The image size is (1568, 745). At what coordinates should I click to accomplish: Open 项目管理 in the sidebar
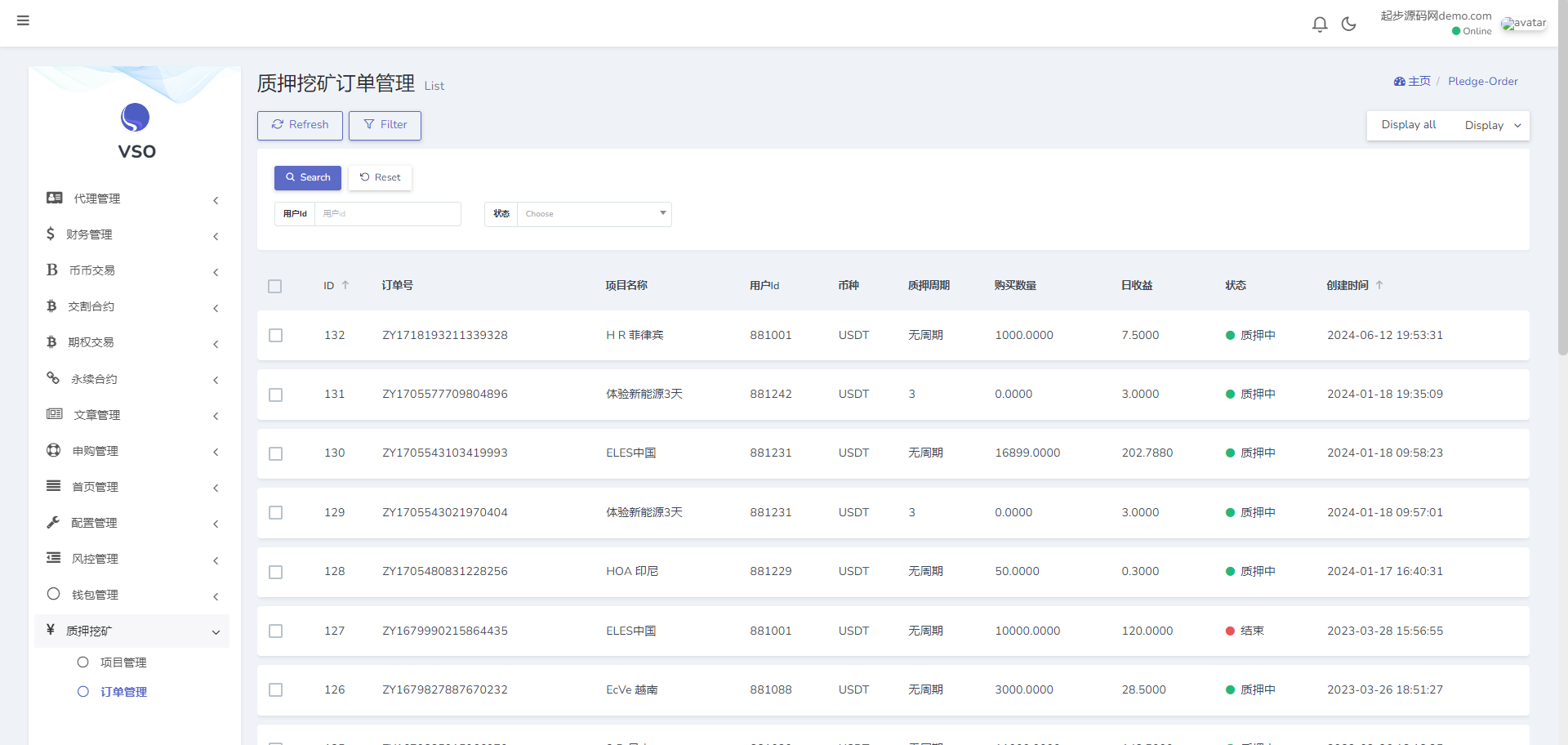tap(123, 662)
